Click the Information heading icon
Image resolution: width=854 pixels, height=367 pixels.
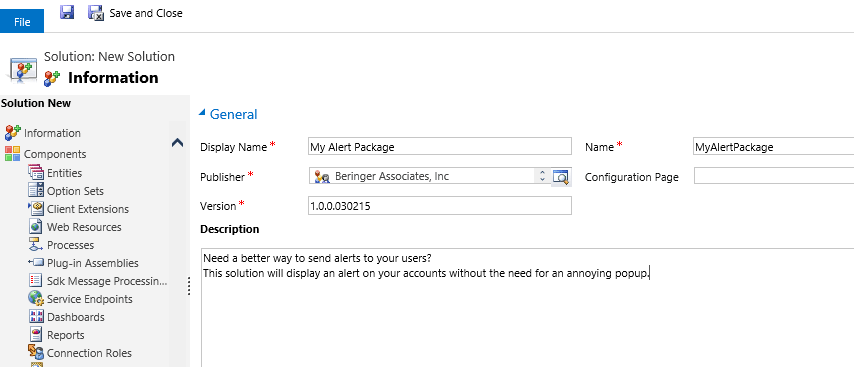coord(52,78)
